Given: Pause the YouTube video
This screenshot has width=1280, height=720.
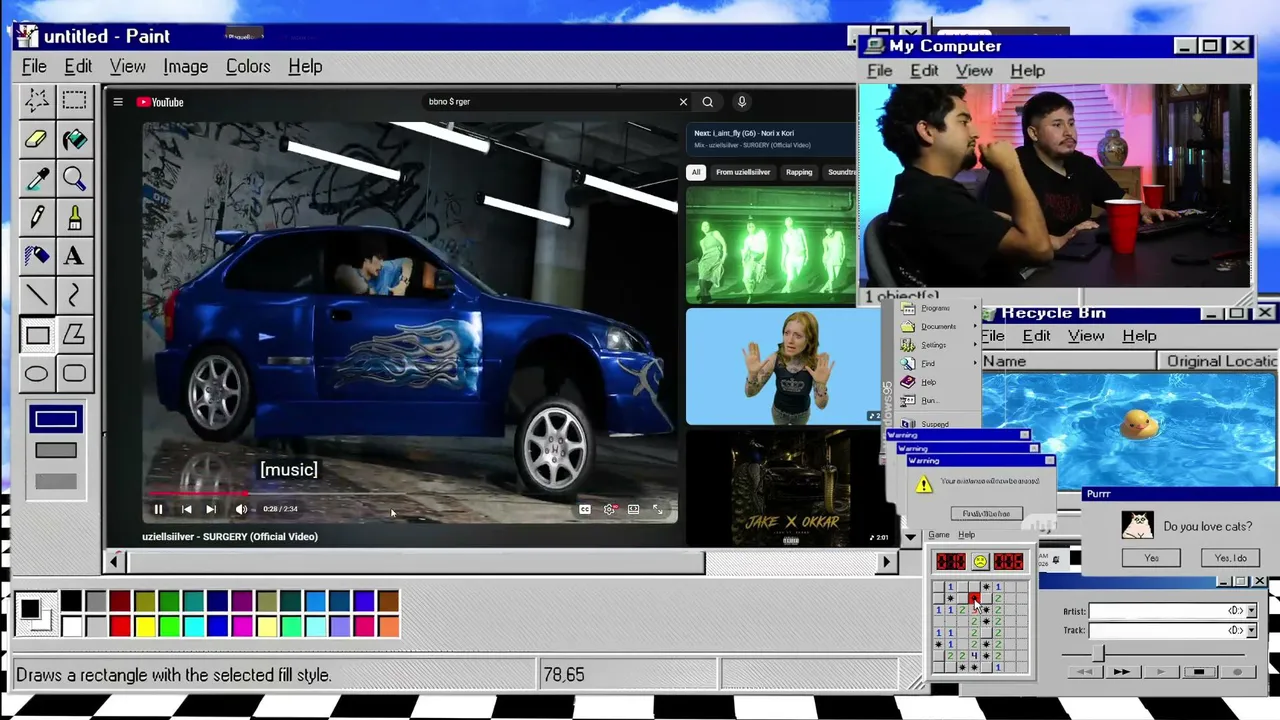Looking at the screenshot, I should click(x=158, y=509).
